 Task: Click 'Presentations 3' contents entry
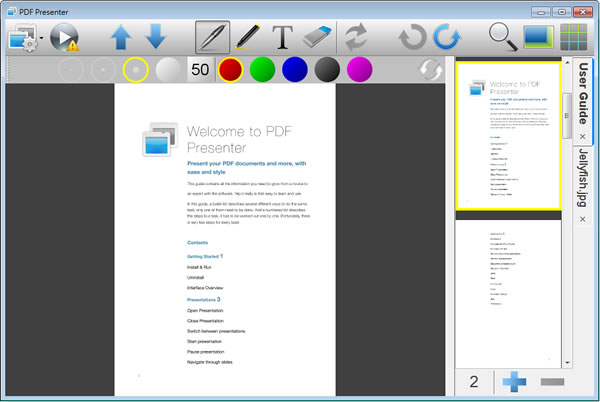click(204, 299)
